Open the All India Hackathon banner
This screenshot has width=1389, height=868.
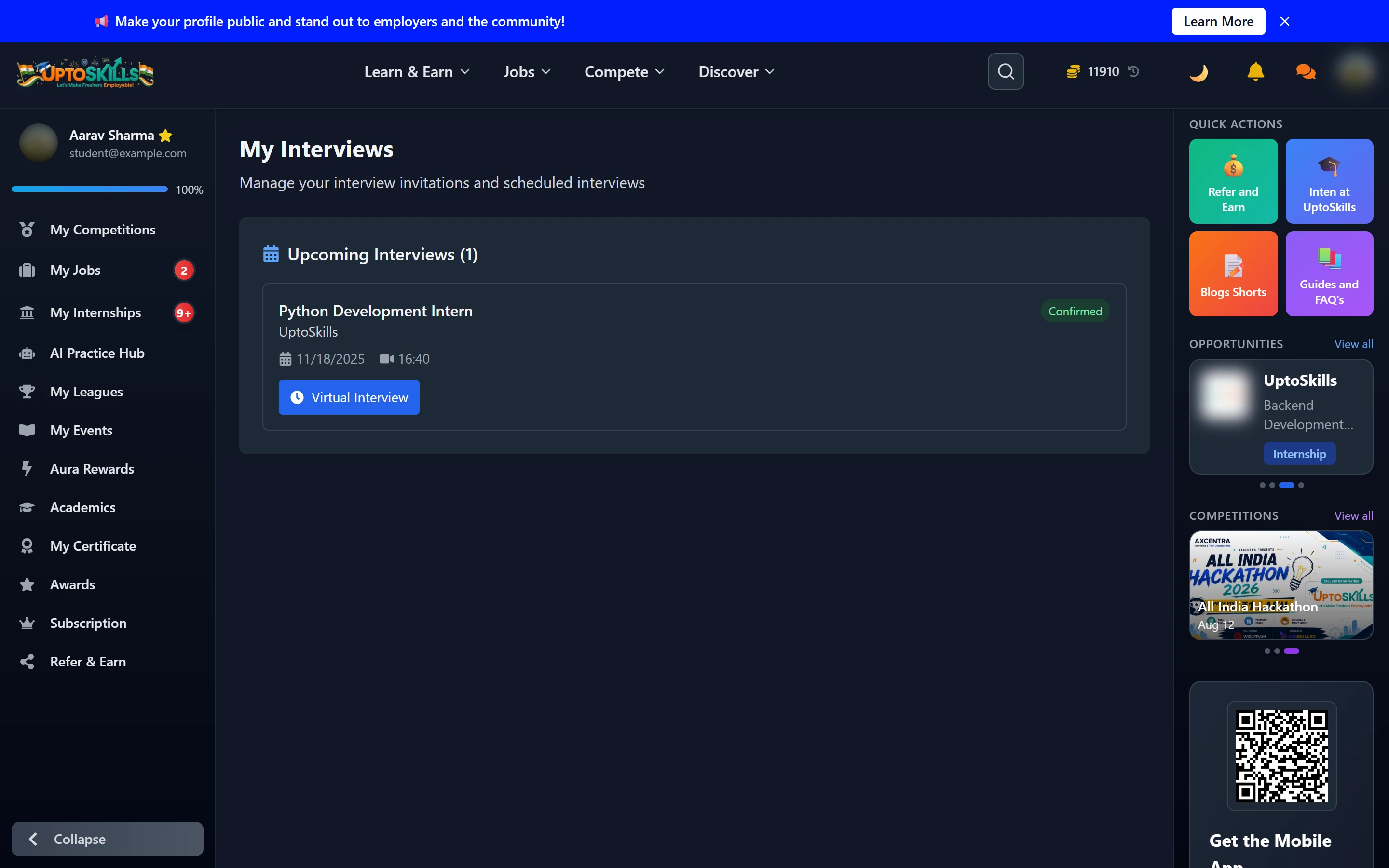(1281, 585)
